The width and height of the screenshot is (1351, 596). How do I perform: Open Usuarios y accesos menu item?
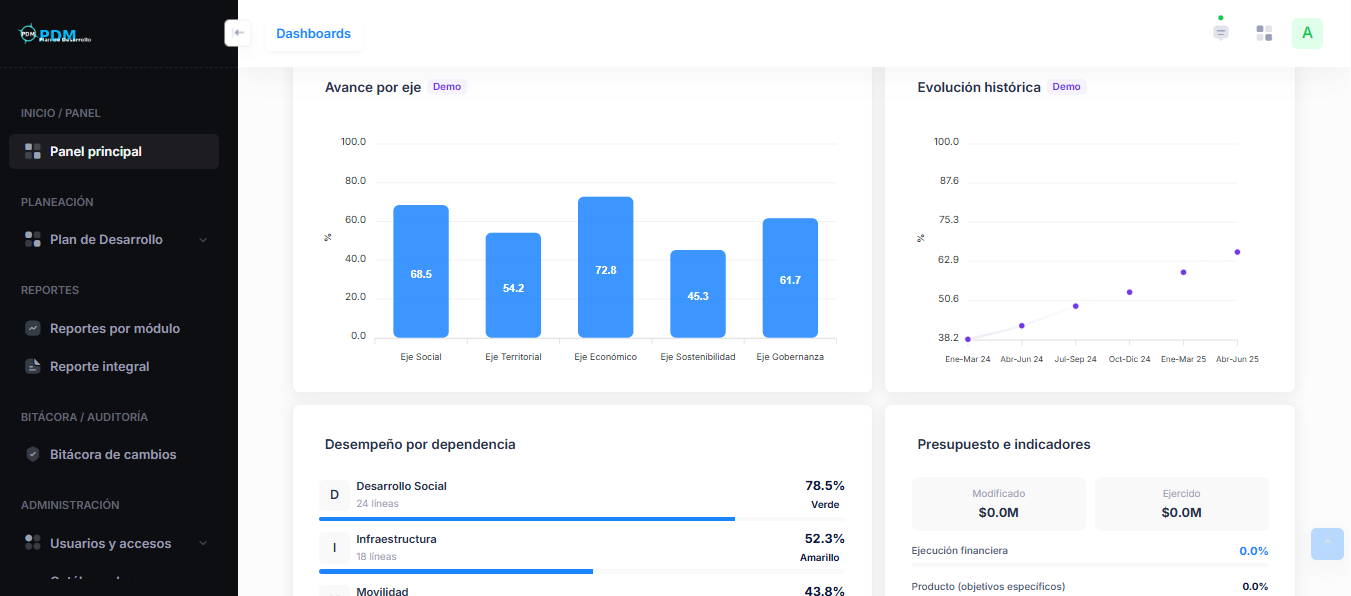(114, 543)
